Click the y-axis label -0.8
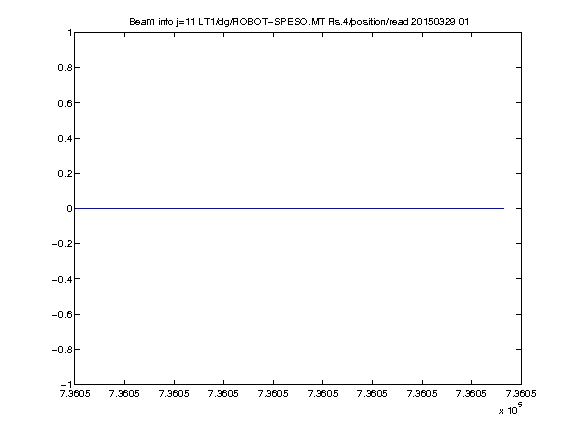Screen dimensions: 576x432 tap(61, 349)
